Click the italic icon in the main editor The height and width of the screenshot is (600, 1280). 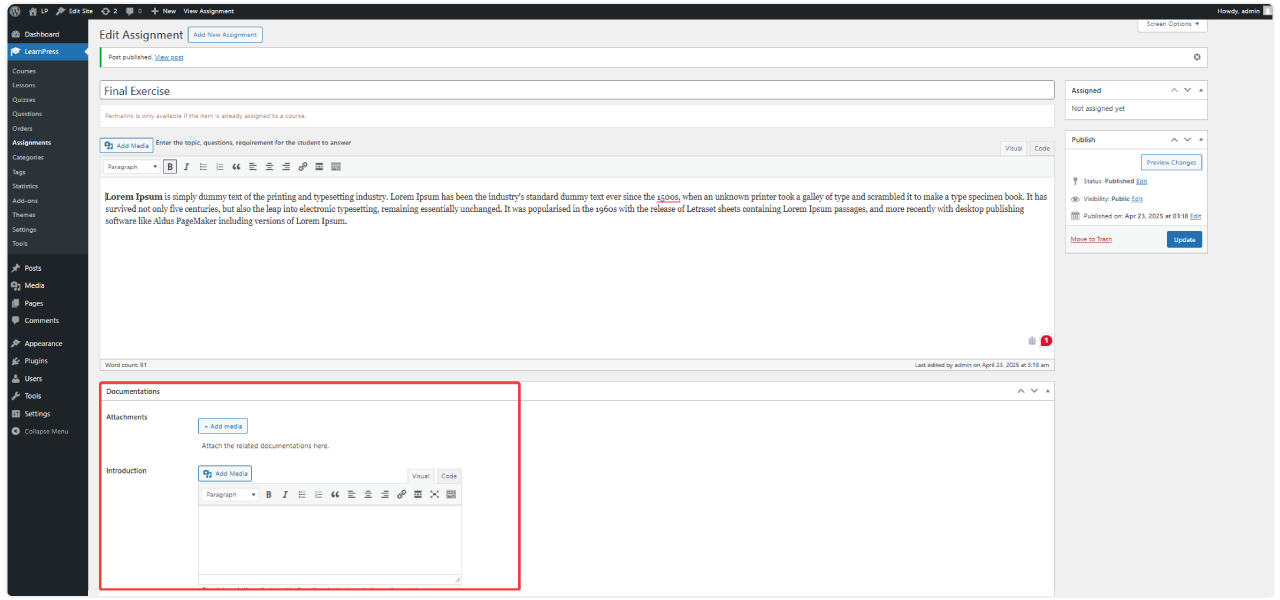pyautogui.click(x=186, y=167)
